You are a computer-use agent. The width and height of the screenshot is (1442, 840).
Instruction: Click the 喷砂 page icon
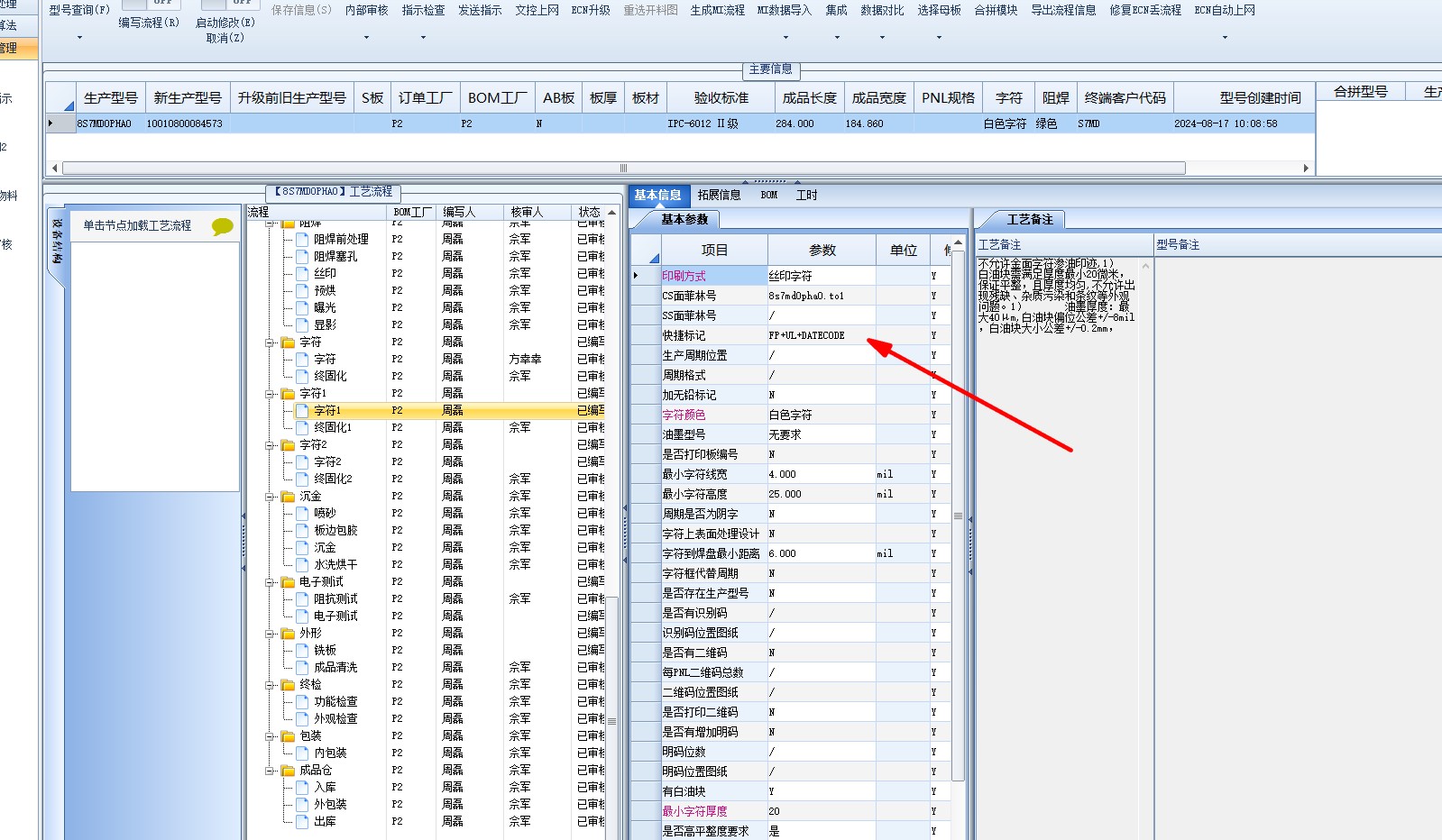click(x=303, y=513)
